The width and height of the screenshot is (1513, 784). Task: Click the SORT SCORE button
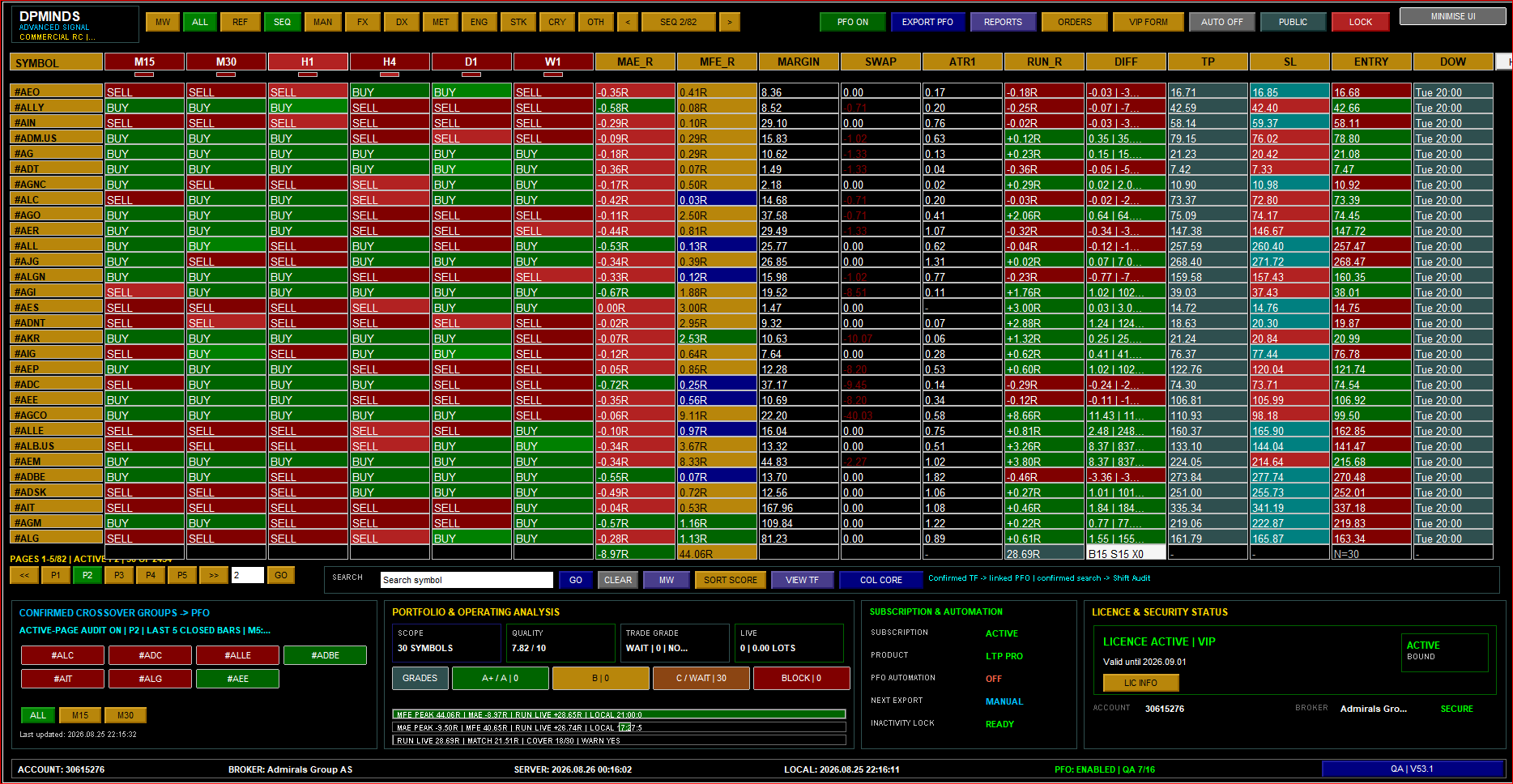coord(730,580)
